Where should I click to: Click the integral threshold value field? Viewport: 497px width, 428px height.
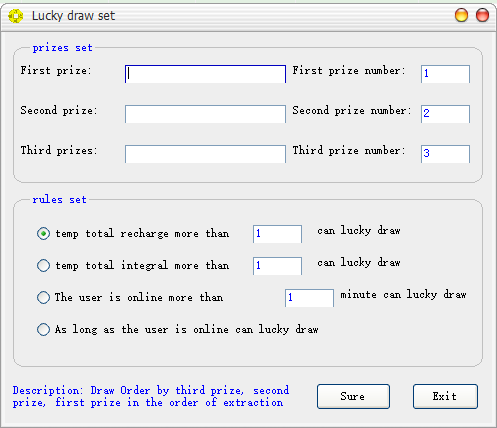point(277,266)
